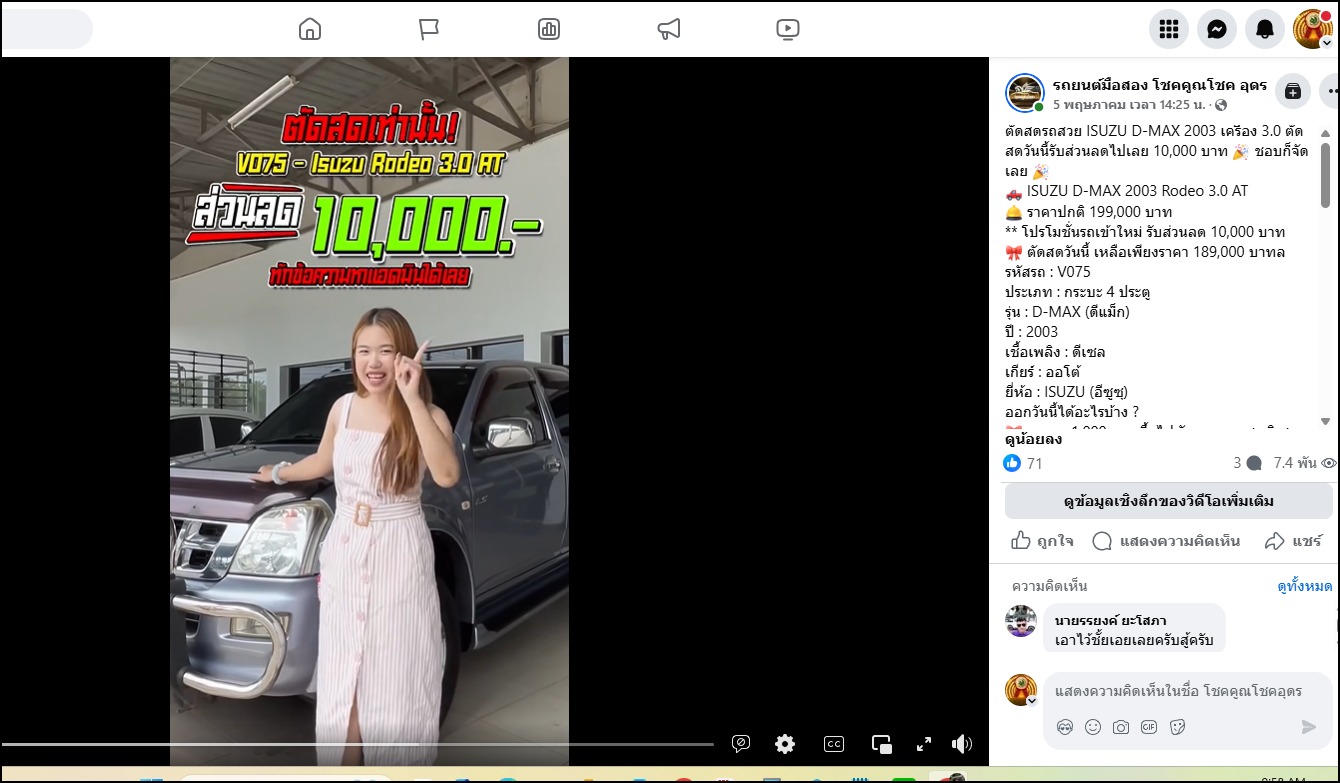Open the Pages flag tab
The width and height of the screenshot is (1340, 783).
429,29
